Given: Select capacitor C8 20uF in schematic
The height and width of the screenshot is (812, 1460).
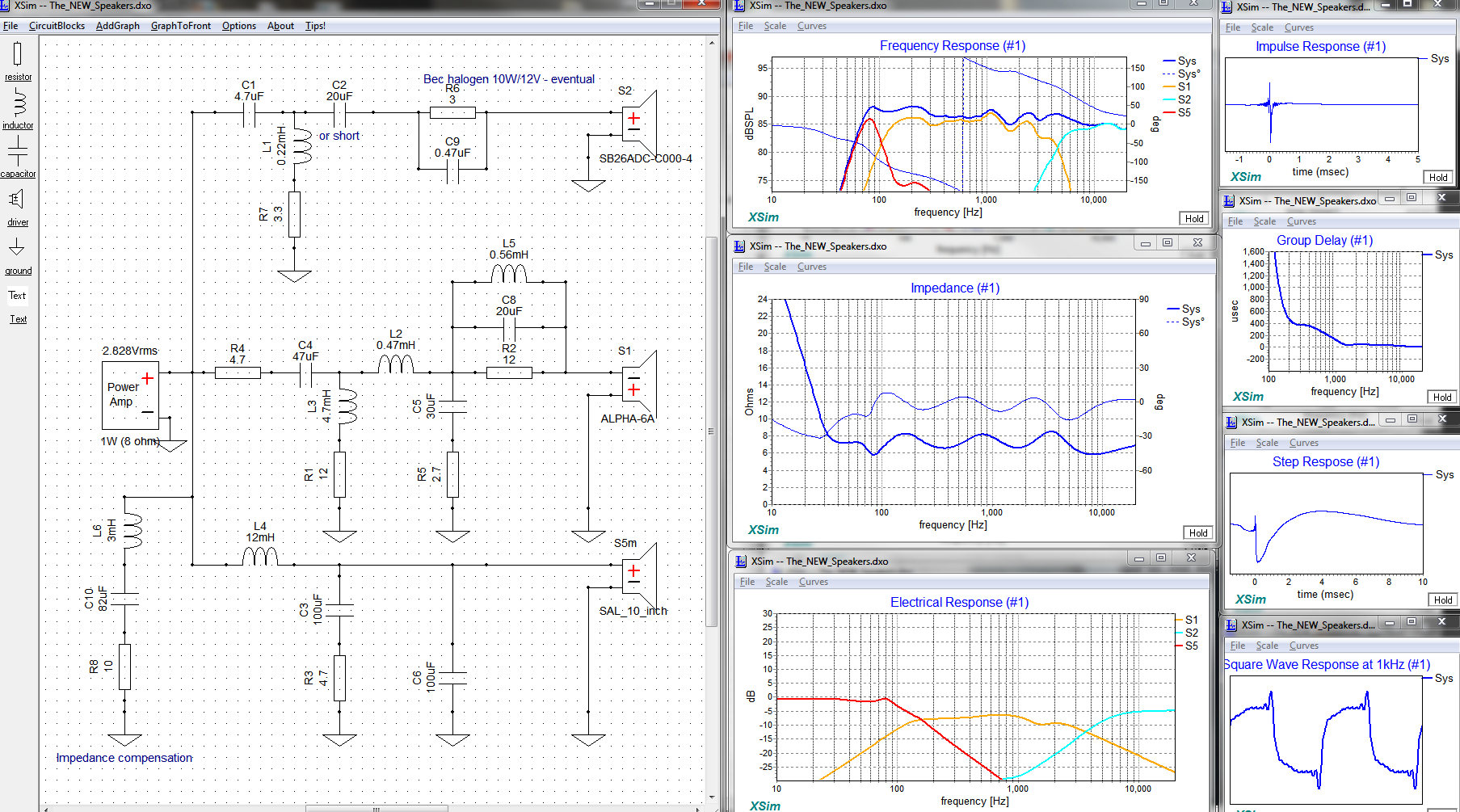Looking at the screenshot, I should (509, 328).
